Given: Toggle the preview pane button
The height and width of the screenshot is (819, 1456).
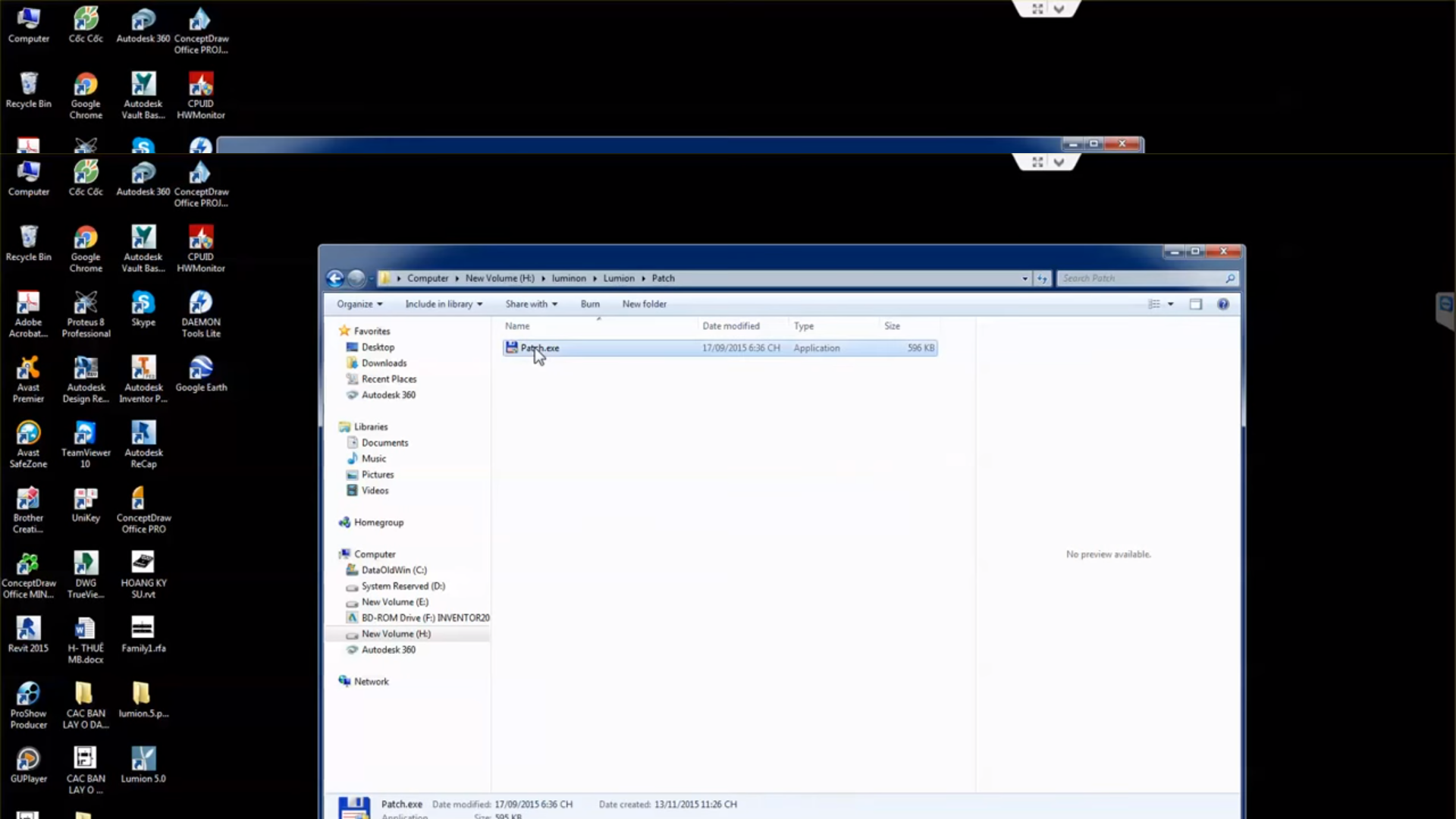Looking at the screenshot, I should coord(1196,304).
